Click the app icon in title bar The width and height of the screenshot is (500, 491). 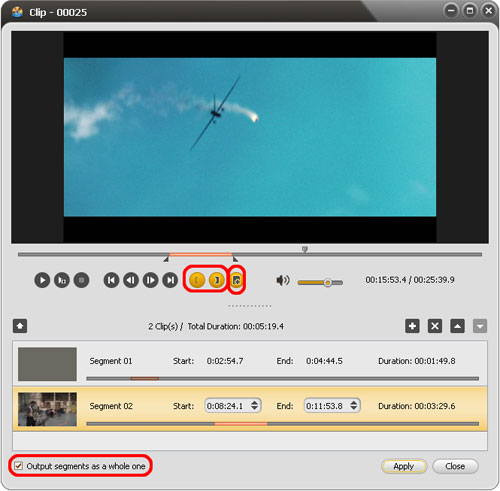pyautogui.click(x=17, y=12)
